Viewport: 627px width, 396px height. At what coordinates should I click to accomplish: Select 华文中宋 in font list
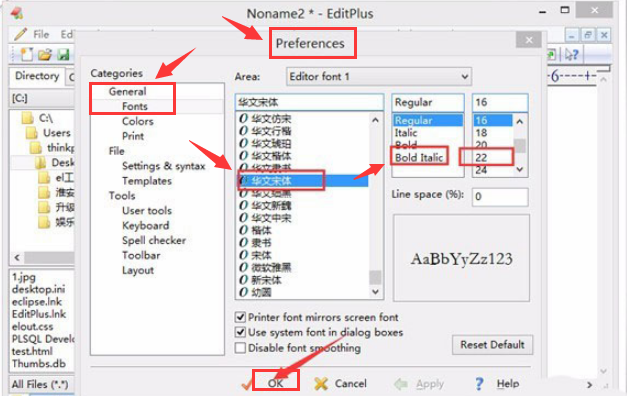271,218
